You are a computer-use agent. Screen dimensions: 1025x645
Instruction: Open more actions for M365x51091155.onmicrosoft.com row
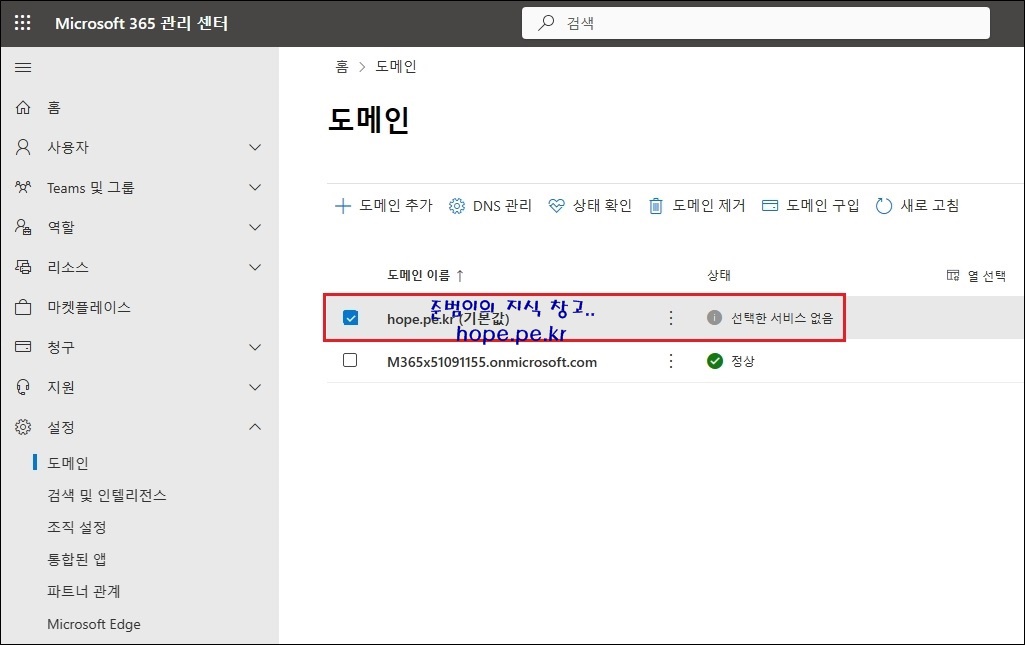click(671, 361)
